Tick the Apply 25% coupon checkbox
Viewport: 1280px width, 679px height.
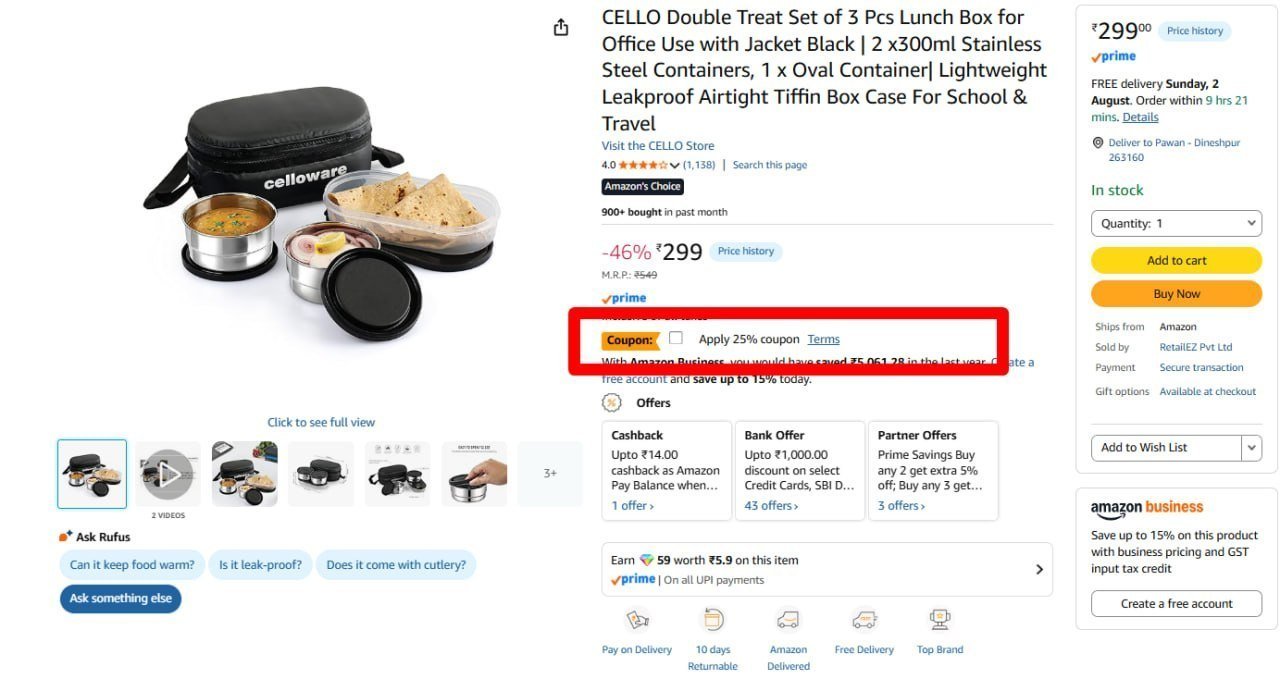676,338
